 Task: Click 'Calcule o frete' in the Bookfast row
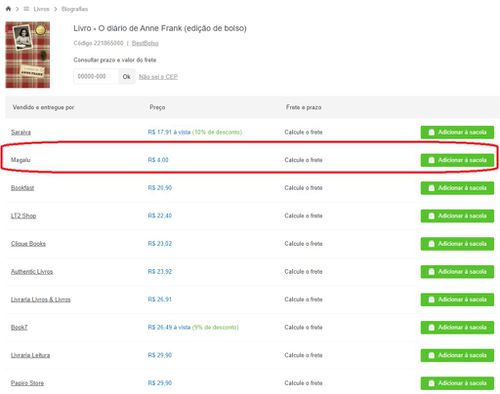click(x=303, y=188)
